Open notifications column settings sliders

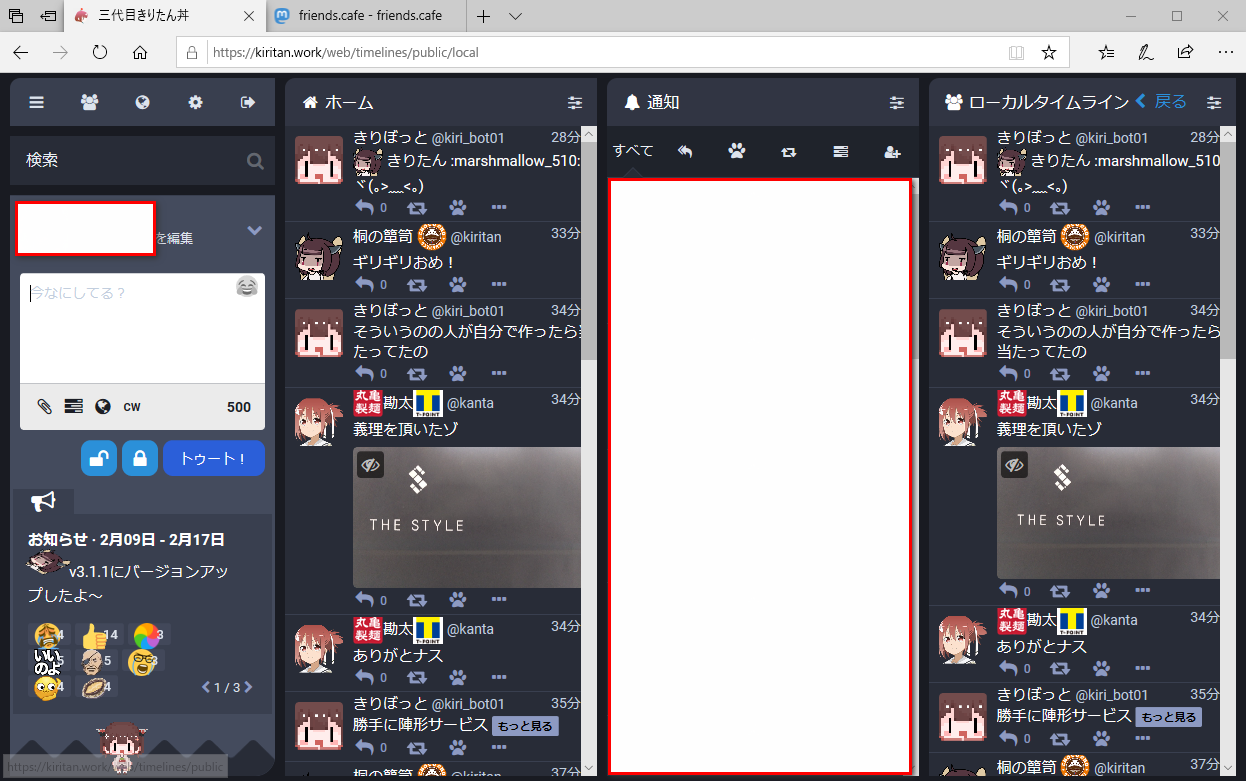click(897, 102)
